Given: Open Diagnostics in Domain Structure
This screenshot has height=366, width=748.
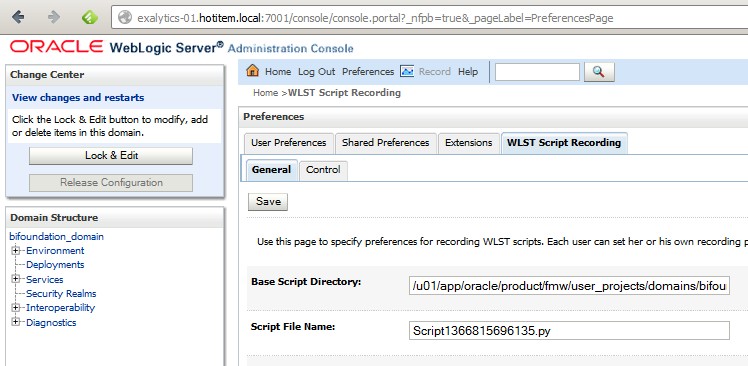Looking at the screenshot, I should 51,323.
